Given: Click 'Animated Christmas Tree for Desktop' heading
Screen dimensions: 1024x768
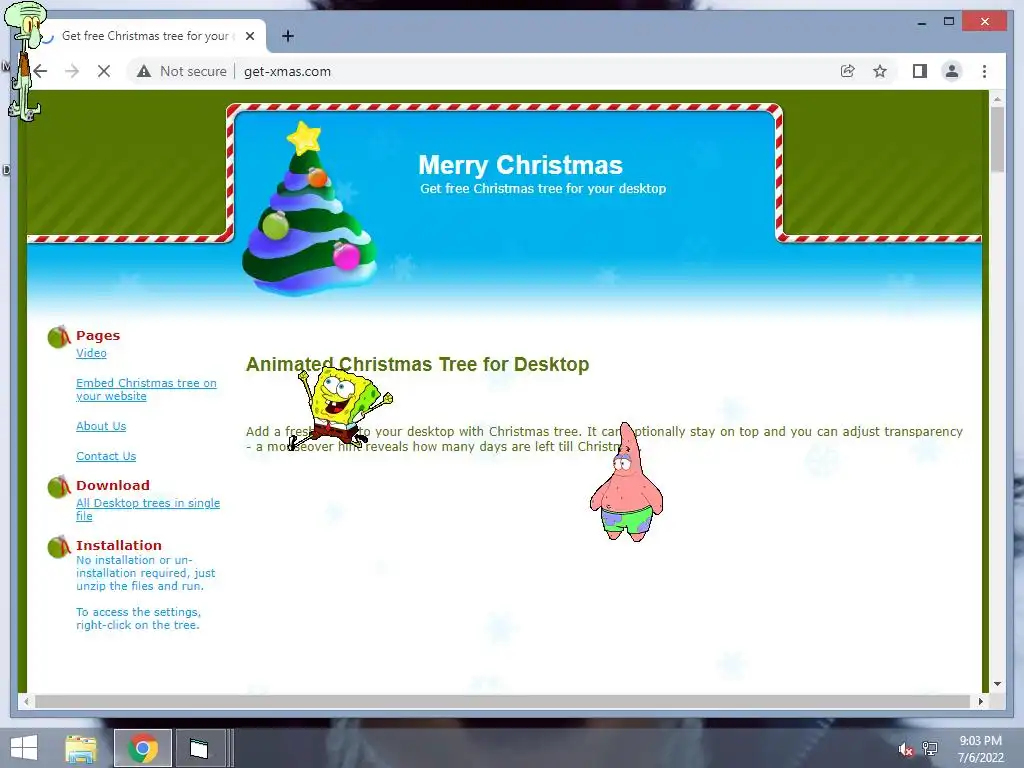Looking at the screenshot, I should point(417,364).
